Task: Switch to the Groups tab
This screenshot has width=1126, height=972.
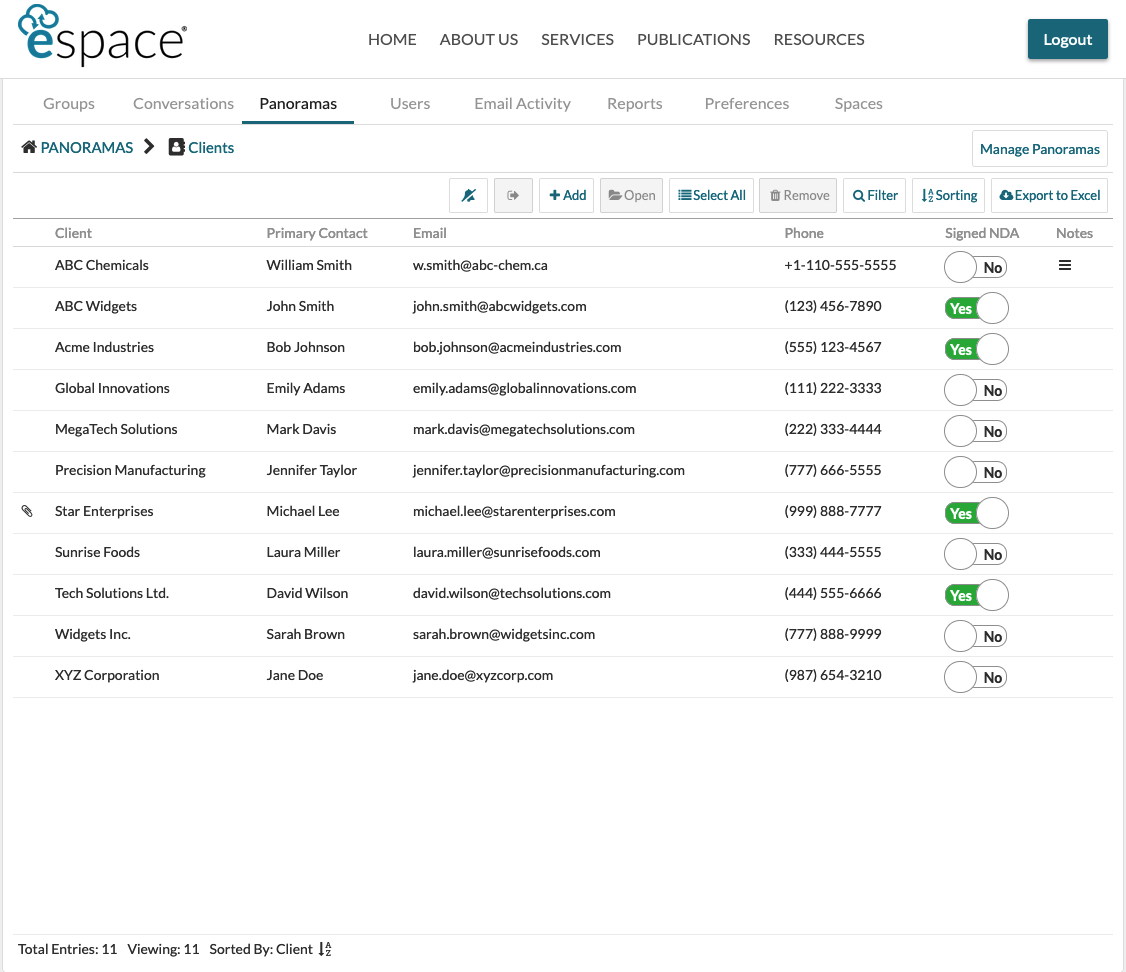Action: 69,103
